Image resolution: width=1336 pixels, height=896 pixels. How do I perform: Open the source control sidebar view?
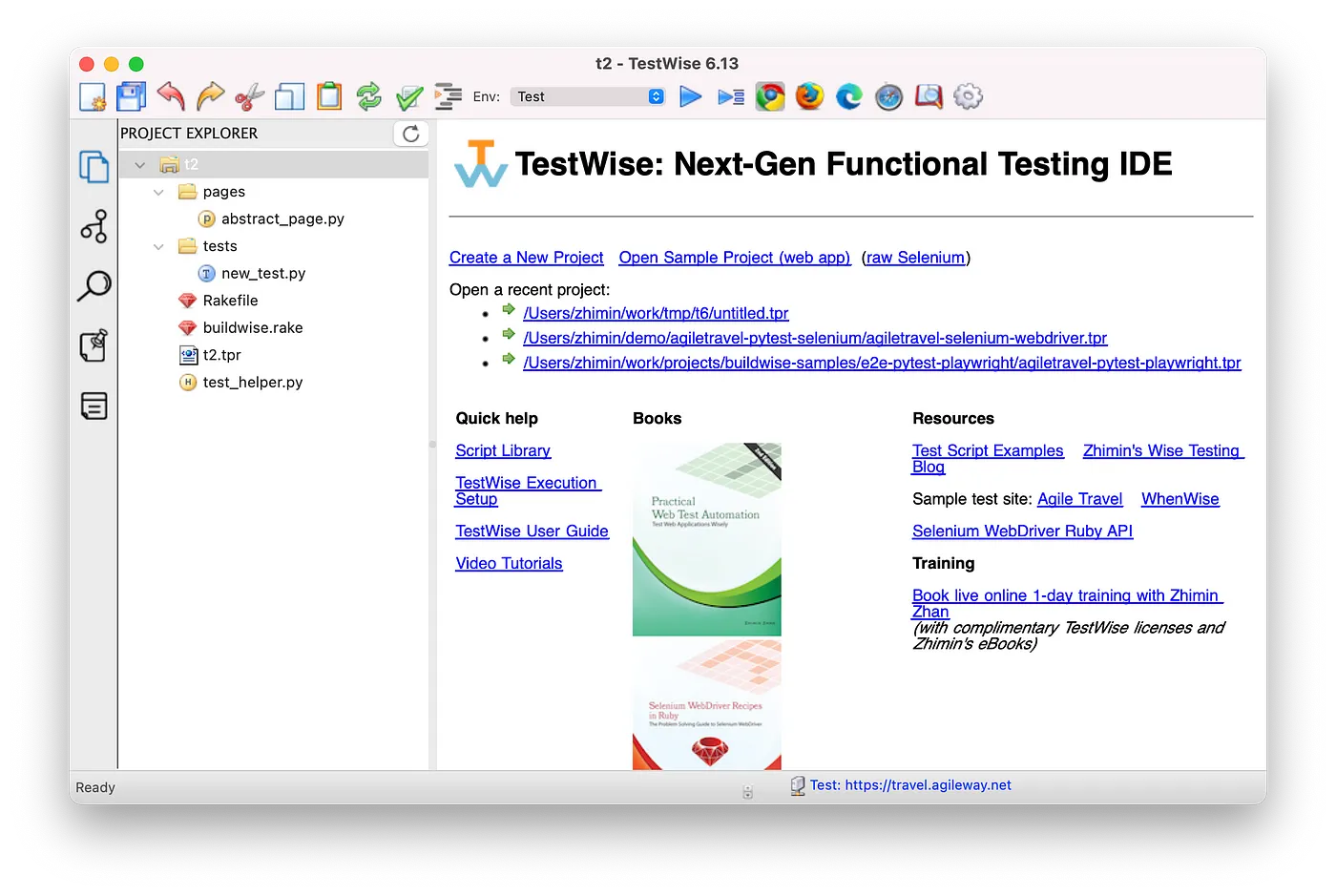click(94, 226)
